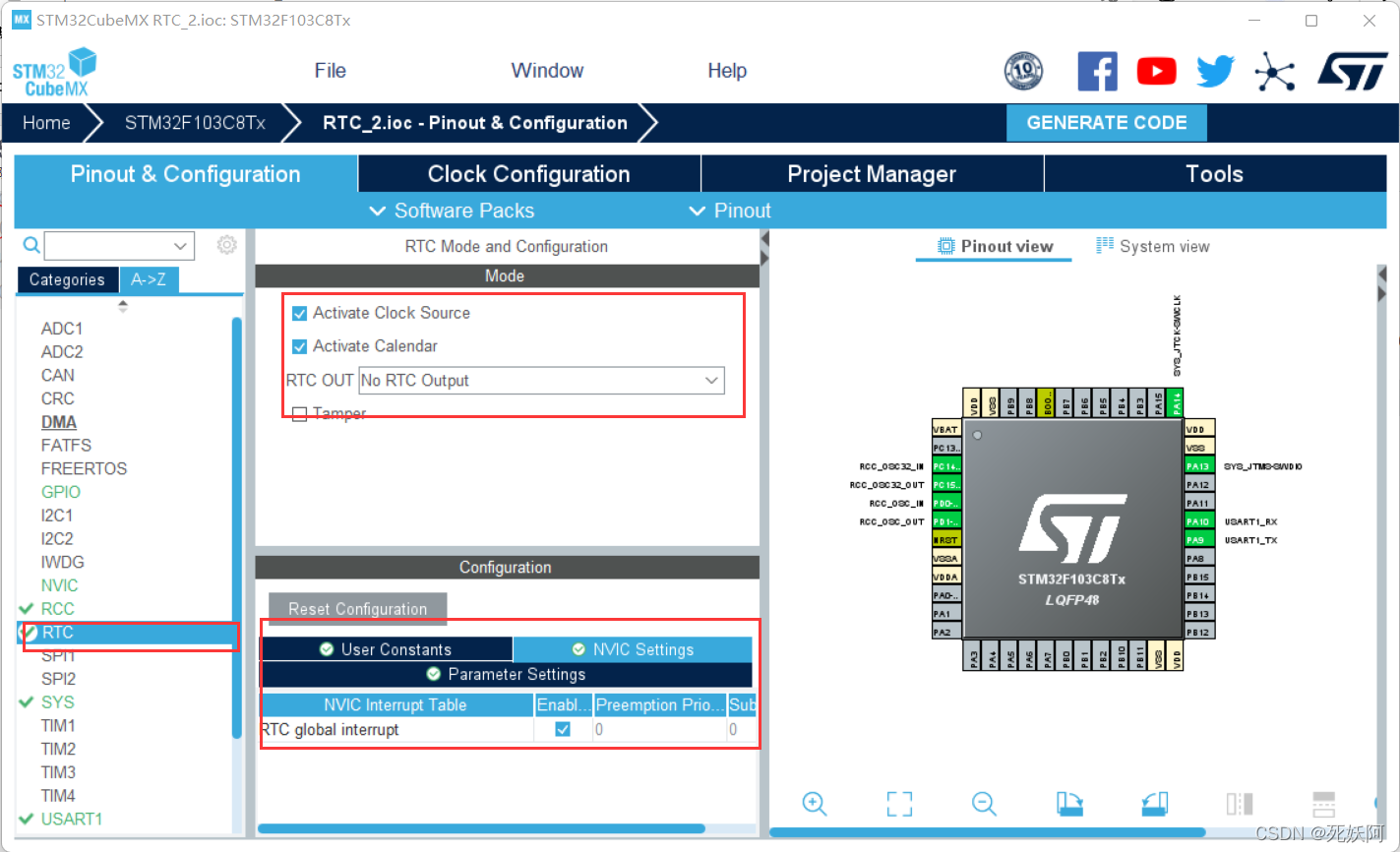The width and height of the screenshot is (1400, 852).
Task: Toggle RTC global interrupt Enabled checkbox
Action: [x=563, y=730]
